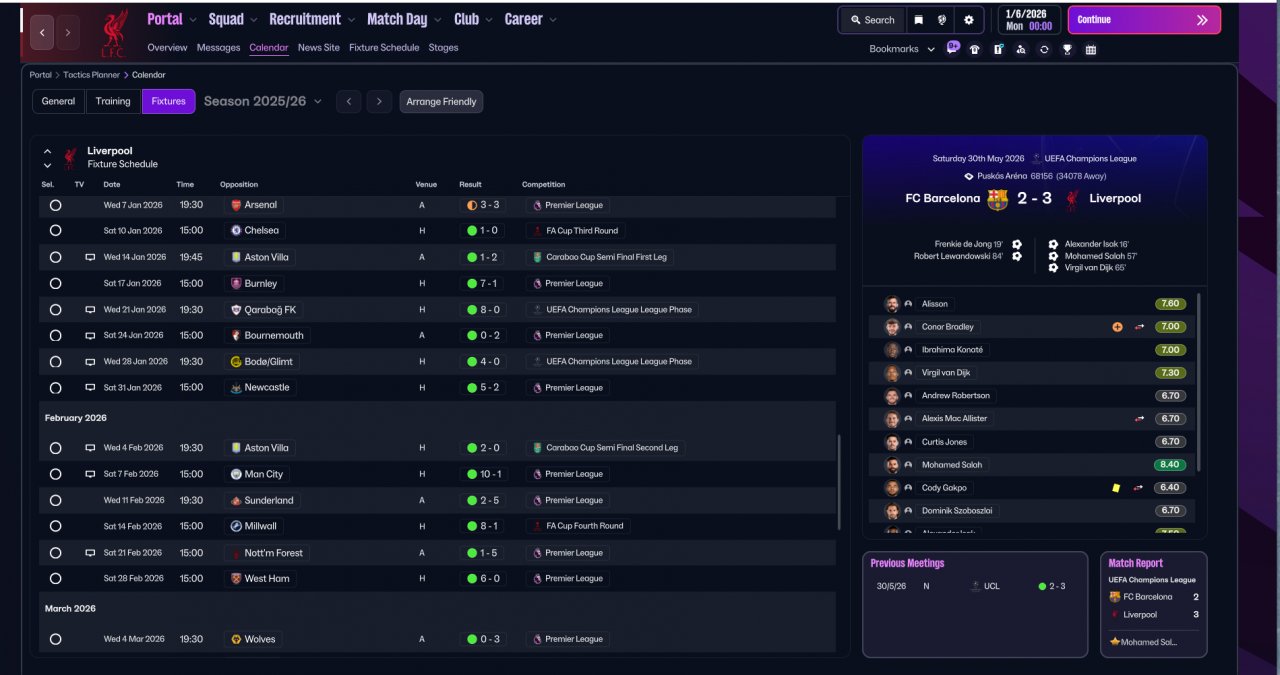Select the Burnley fixture radio button

click(x=55, y=284)
